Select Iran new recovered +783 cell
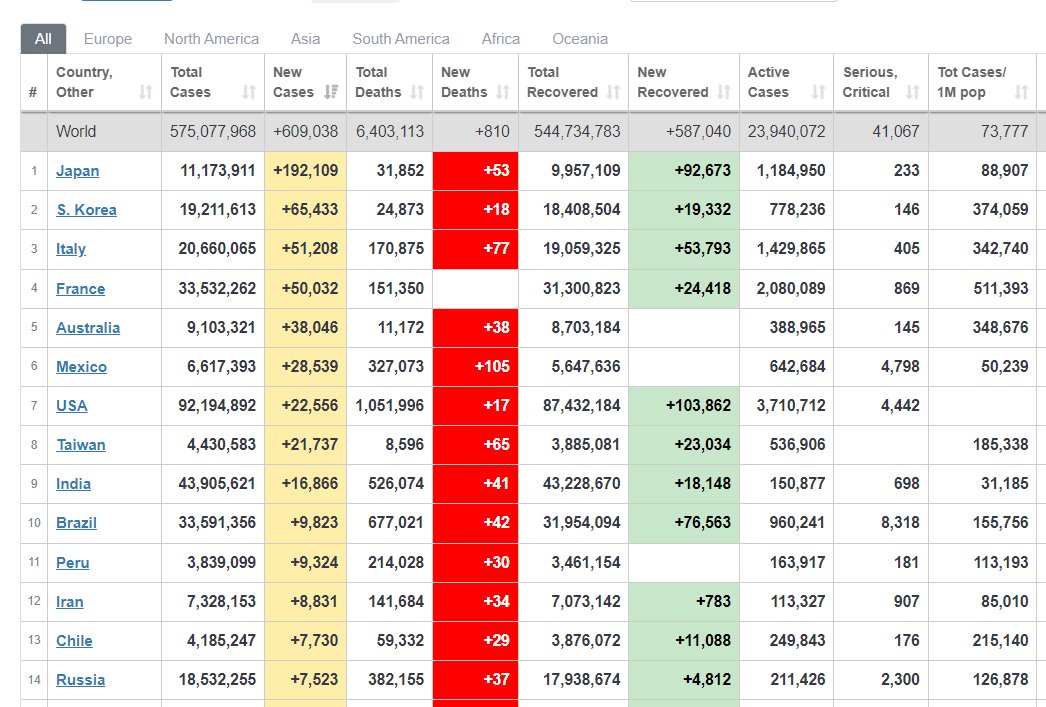This screenshot has height=707, width=1046. (684, 602)
